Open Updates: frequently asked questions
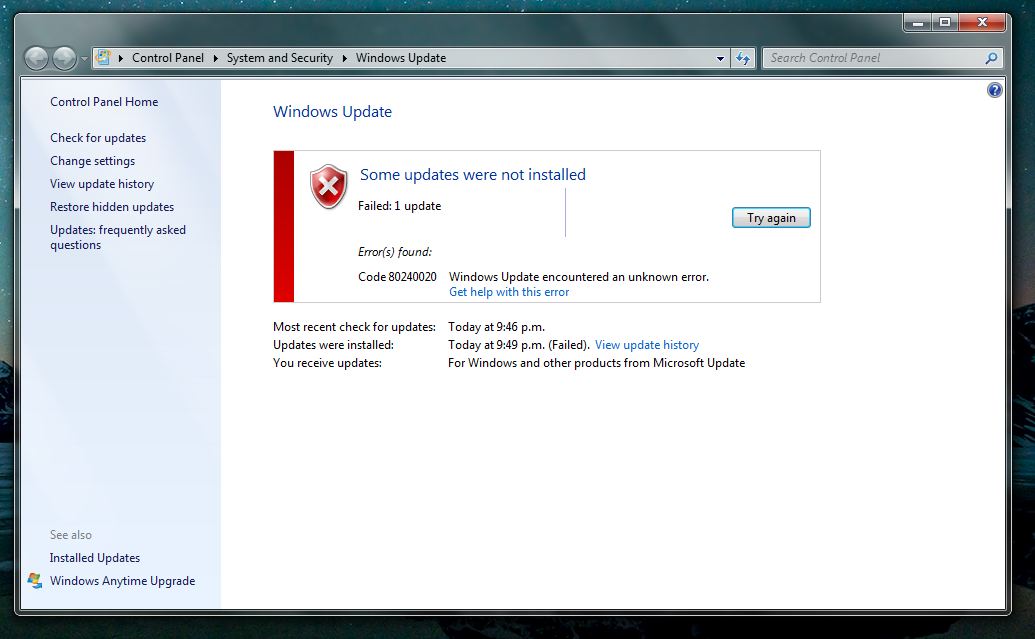Screen dimensions: 1035x639 (x=118, y=237)
